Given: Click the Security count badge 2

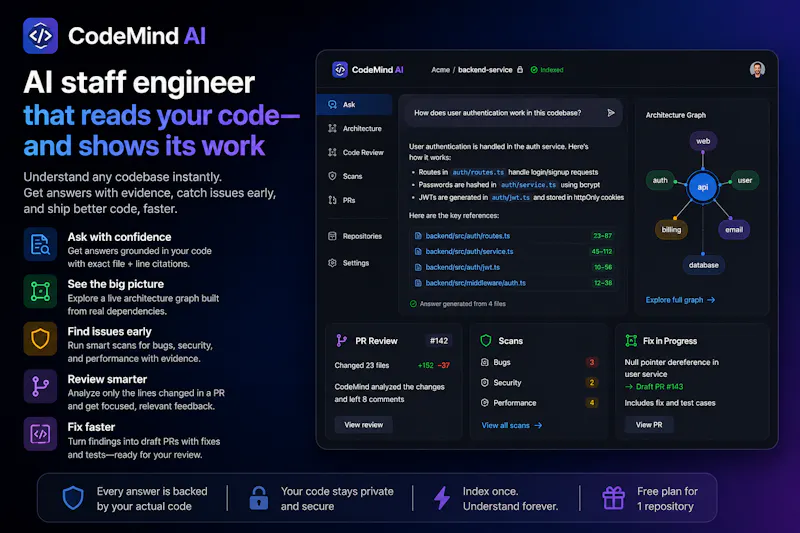Looking at the screenshot, I should click(591, 383).
